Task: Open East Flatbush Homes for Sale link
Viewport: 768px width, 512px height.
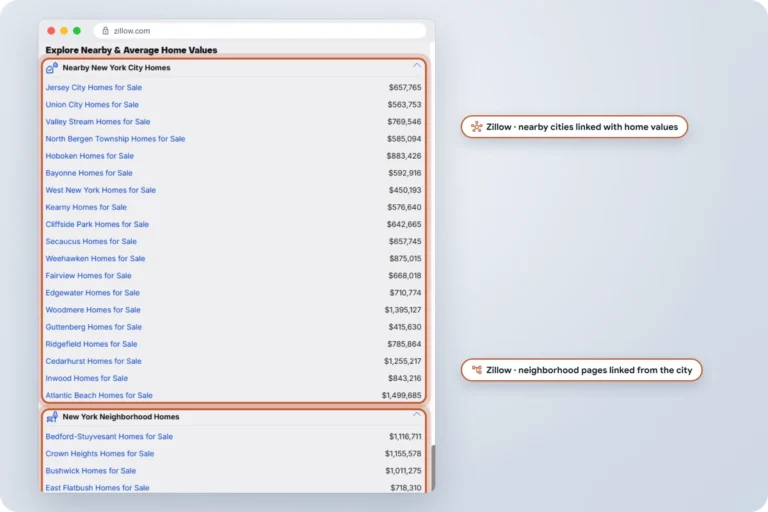Action: point(97,488)
